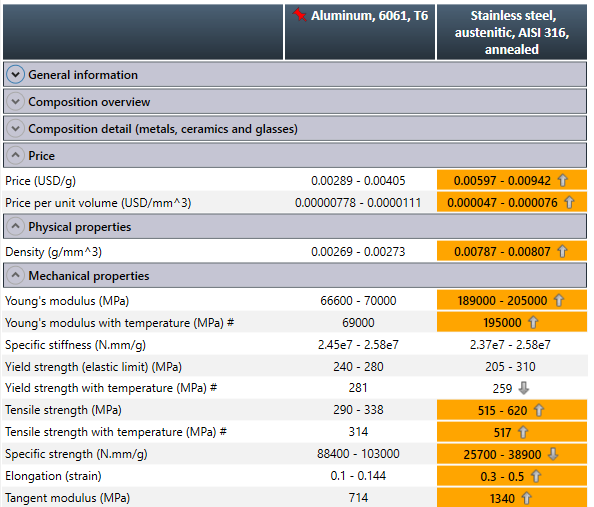This screenshot has width=594, height=507.
Task: Expand the General information section
Action: [16, 75]
